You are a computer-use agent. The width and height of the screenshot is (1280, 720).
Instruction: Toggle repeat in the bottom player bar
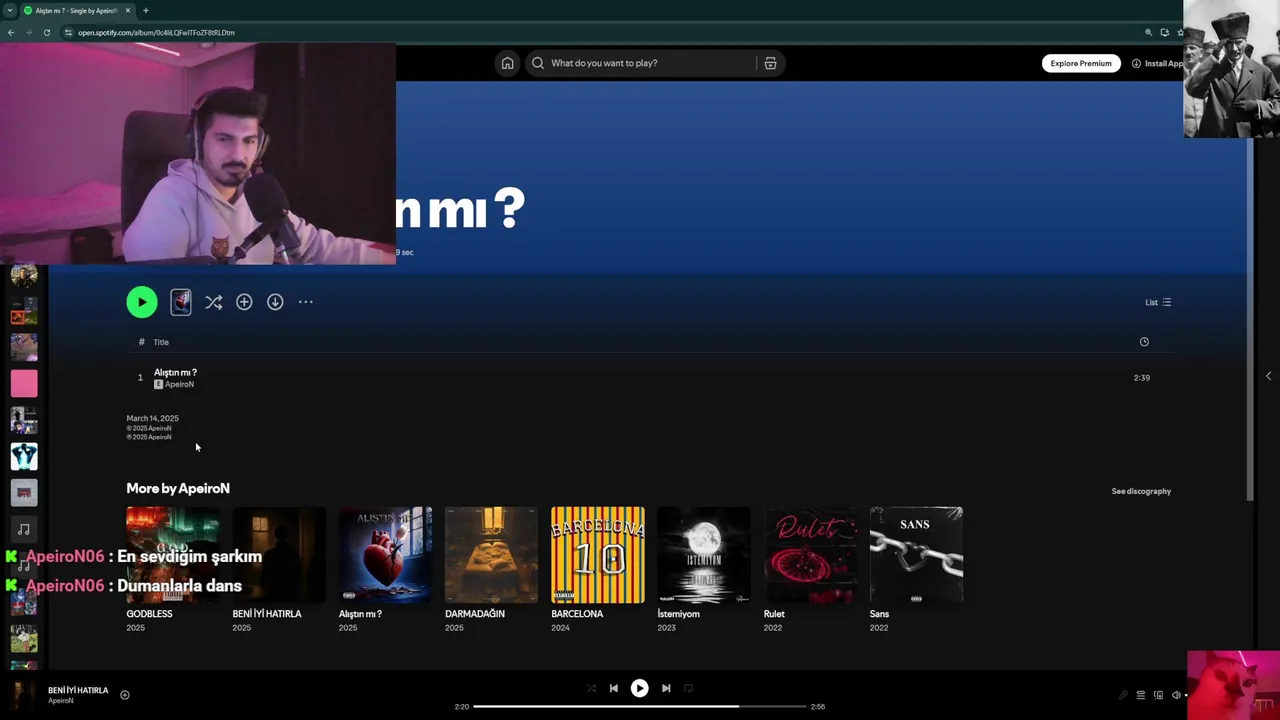[x=688, y=688]
